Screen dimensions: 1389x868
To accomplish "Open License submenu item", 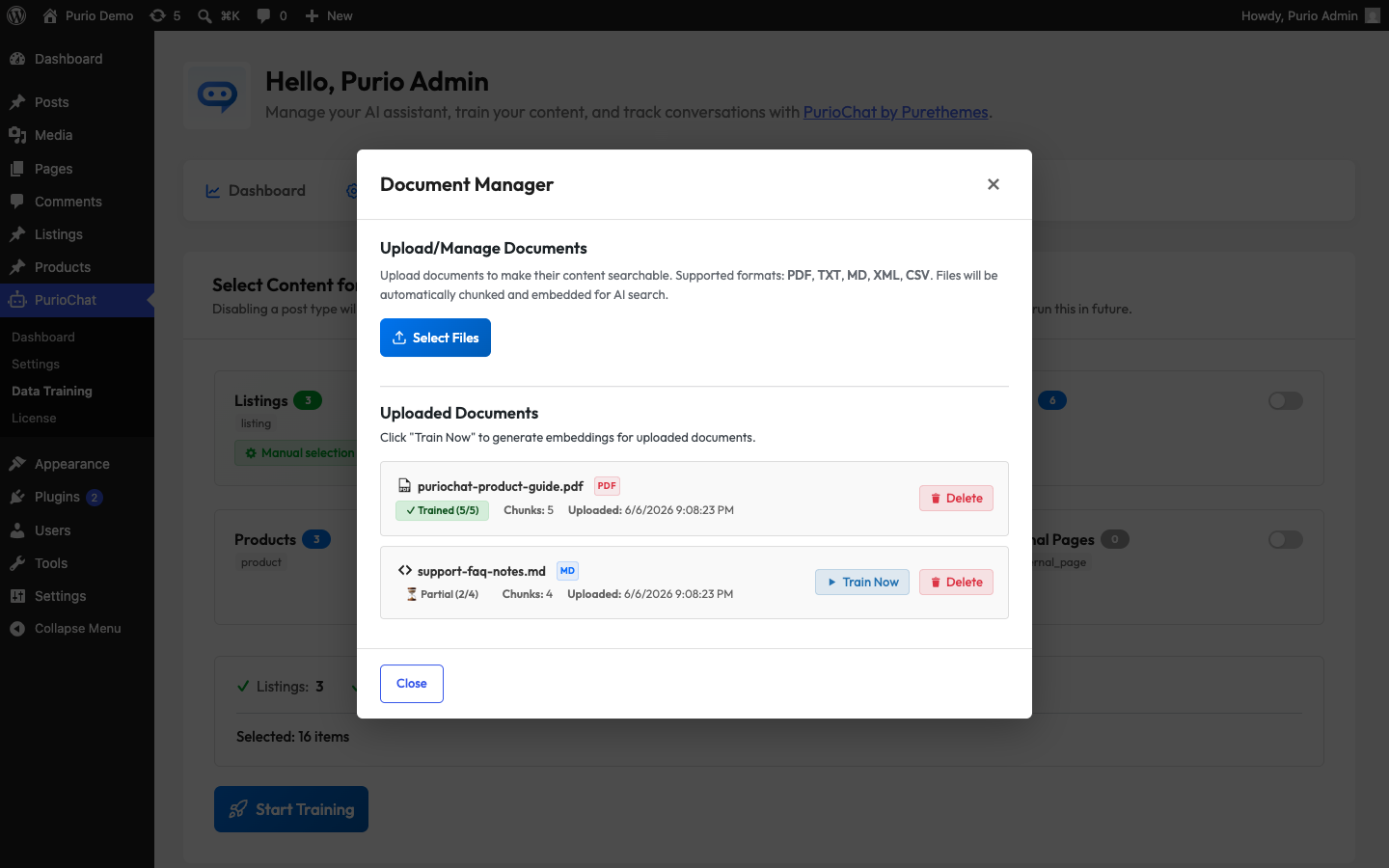I will (x=34, y=418).
